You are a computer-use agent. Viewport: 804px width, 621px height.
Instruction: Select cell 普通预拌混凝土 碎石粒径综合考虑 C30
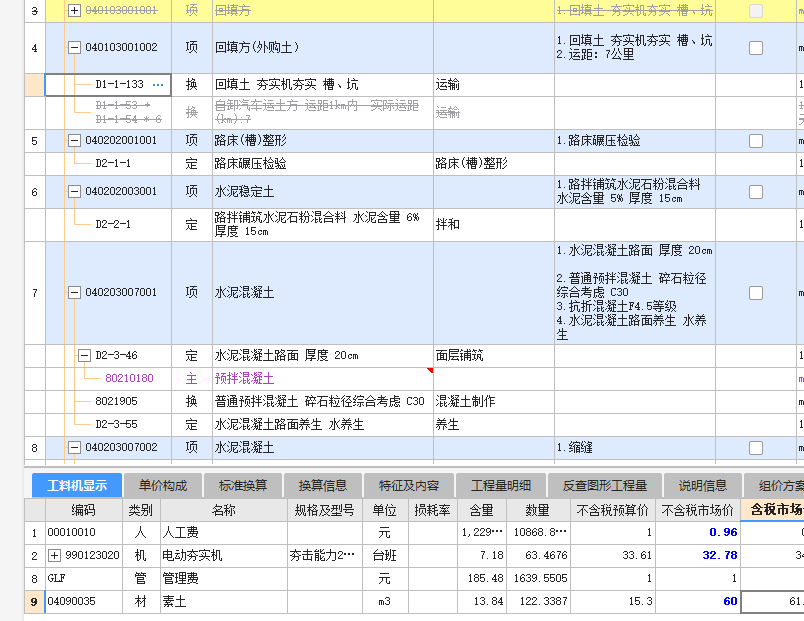point(323,402)
